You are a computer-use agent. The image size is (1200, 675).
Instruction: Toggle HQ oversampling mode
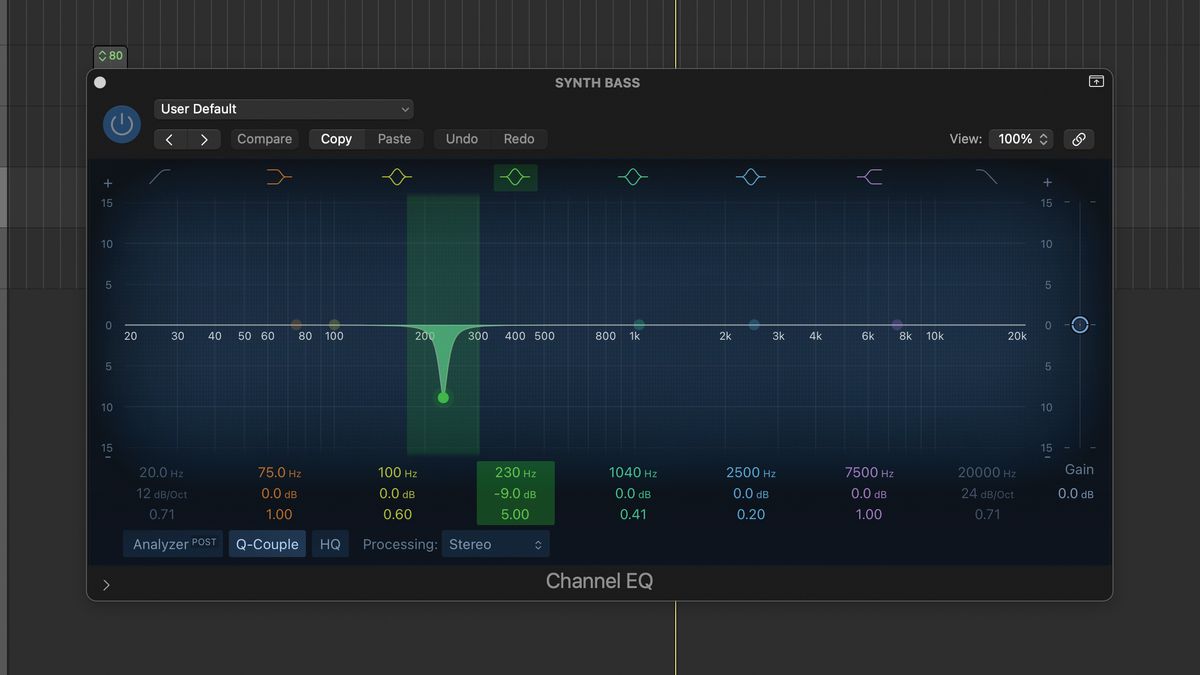(x=330, y=544)
